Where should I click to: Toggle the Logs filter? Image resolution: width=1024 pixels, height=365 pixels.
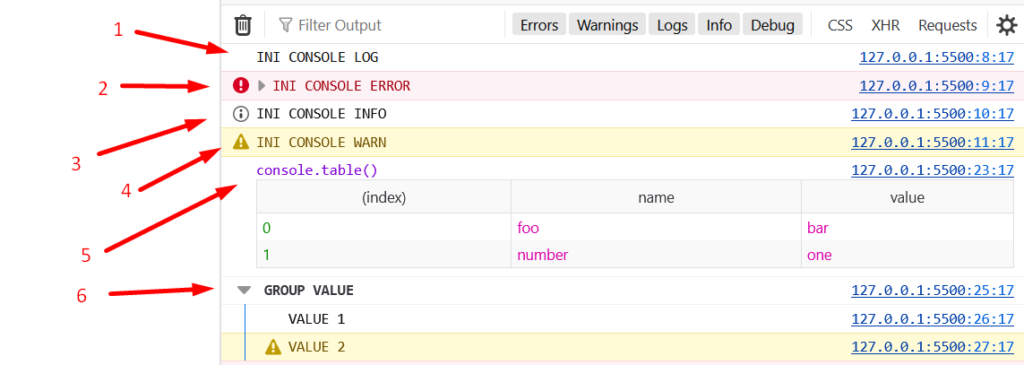(x=673, y=25)
